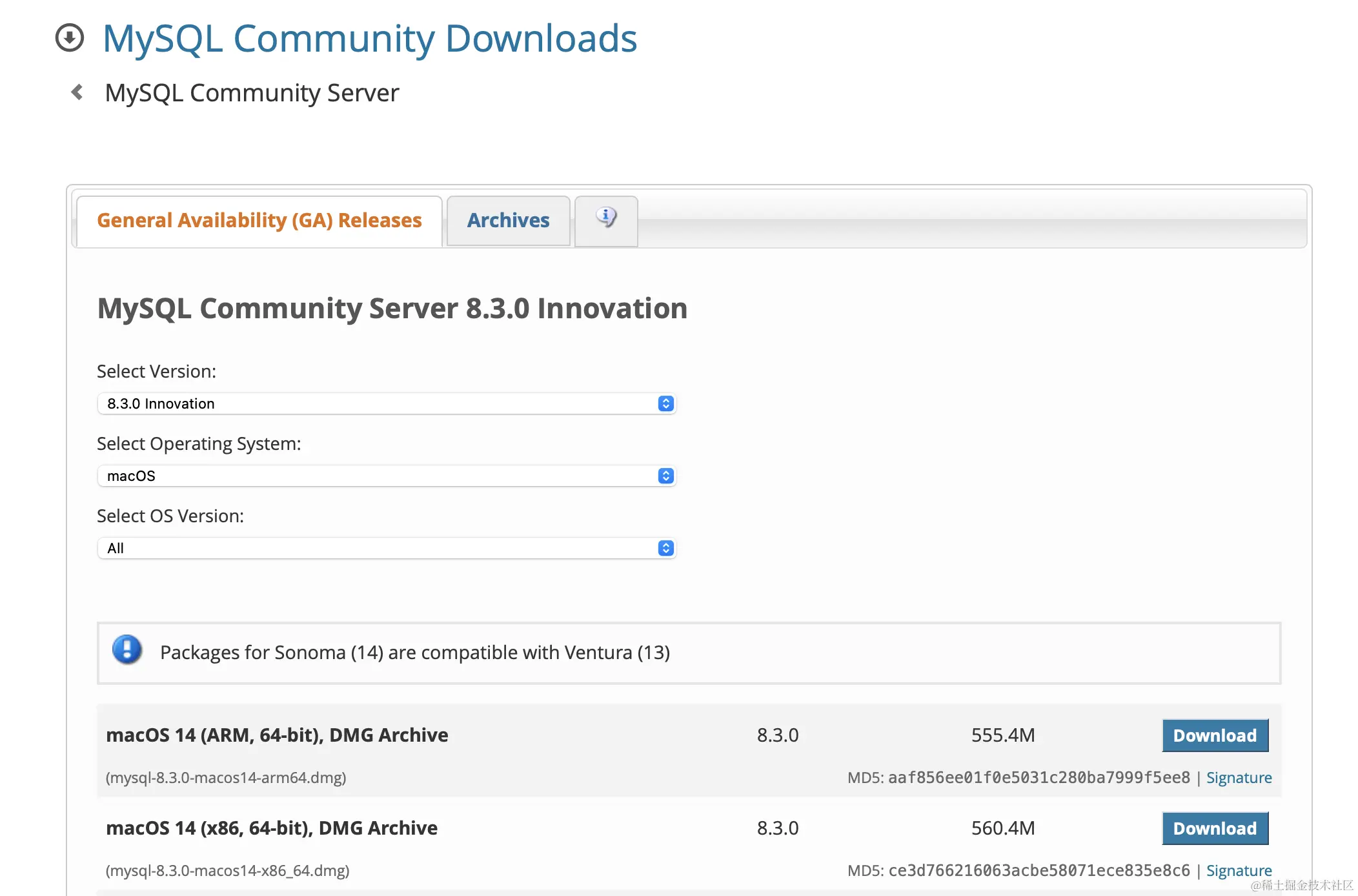Open the information bubble icon tab
1358x896 pixels.
(x=605, y=218)
